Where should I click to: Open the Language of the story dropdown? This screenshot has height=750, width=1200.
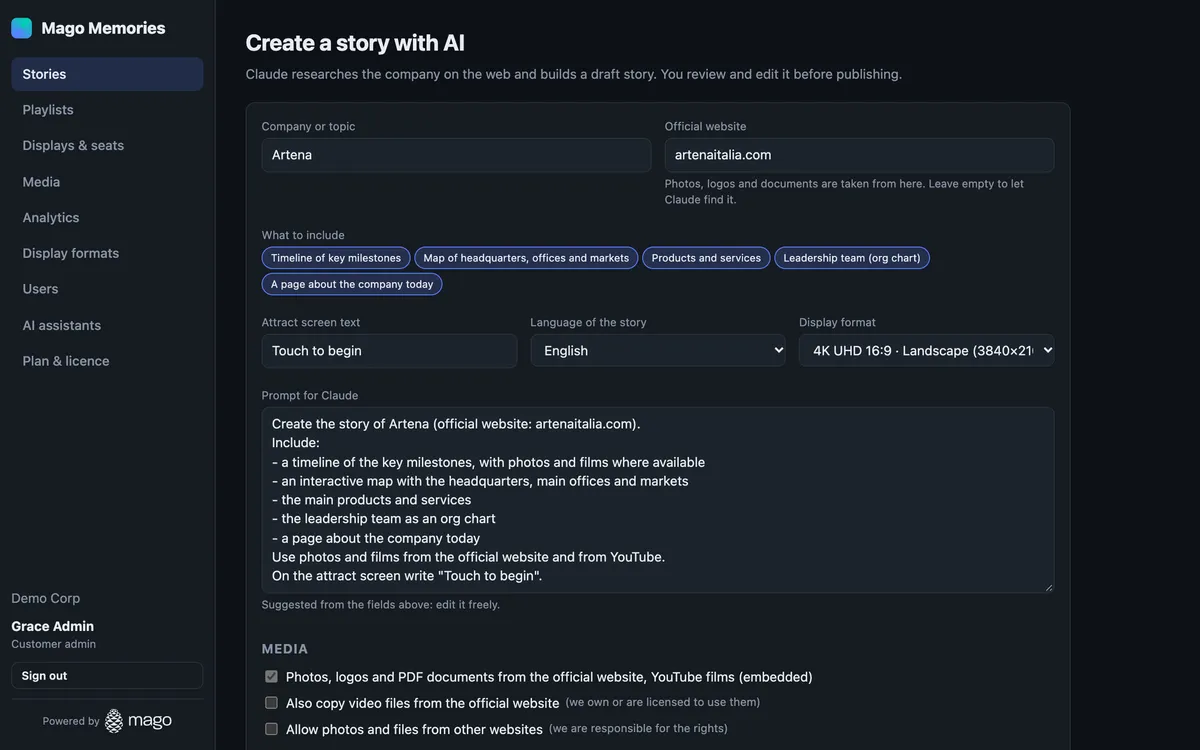click(658, 351)
